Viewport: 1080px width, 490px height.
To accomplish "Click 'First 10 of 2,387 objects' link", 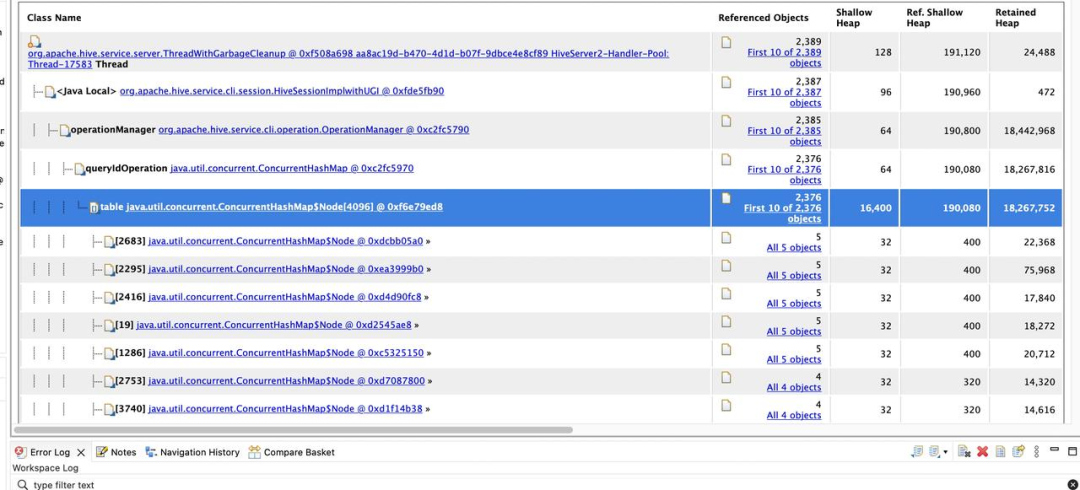I will click(785, 97).
